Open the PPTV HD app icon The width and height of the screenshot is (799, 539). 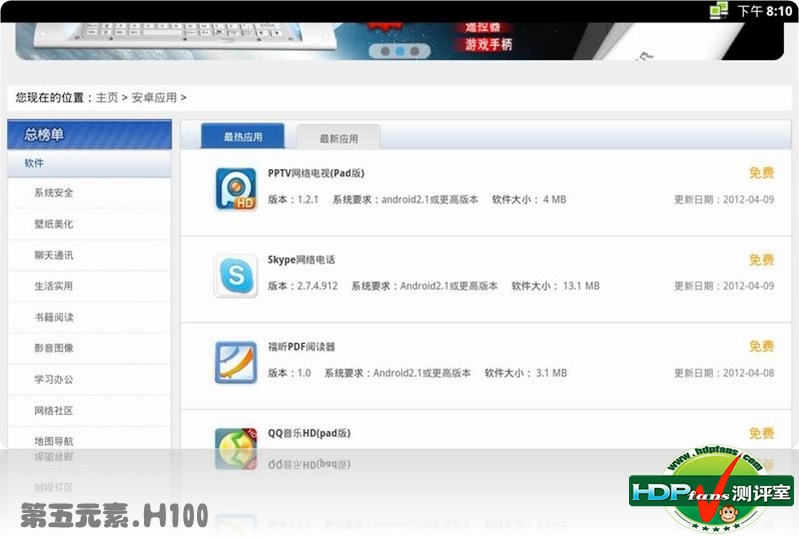(235, 189)
